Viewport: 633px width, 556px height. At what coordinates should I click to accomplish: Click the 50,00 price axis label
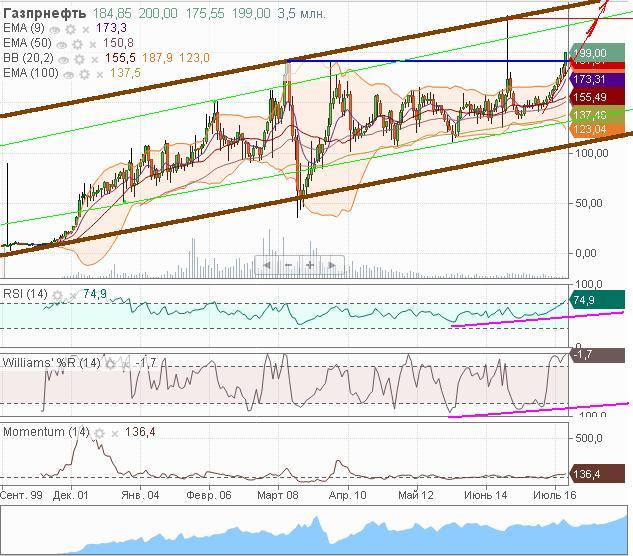coord(589,203)
